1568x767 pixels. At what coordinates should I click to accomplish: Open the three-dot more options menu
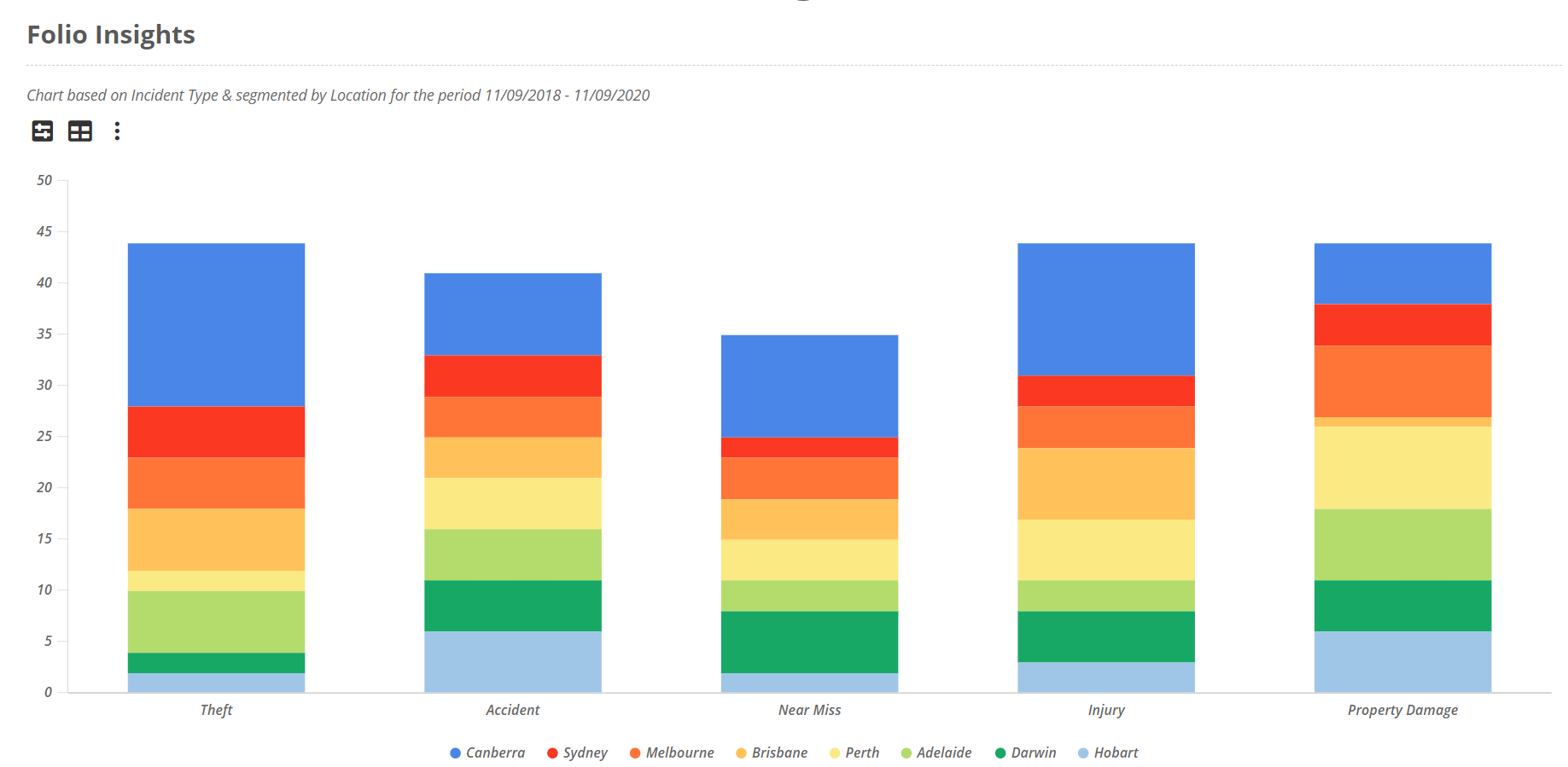pyautogui.click(x=117, y=131)
